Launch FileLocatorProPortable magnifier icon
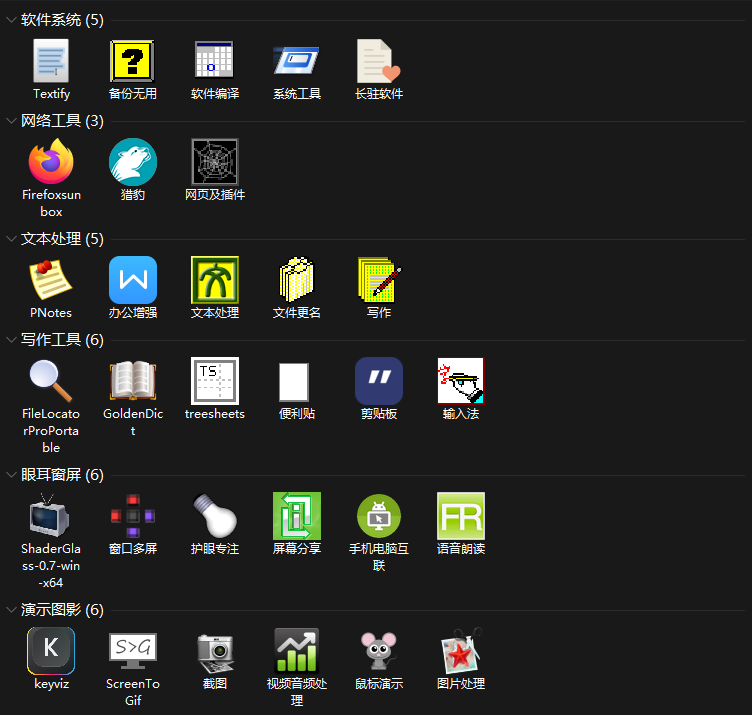This screenshot has width=752, height=715. pyautogui.click(x=51, y=381)
